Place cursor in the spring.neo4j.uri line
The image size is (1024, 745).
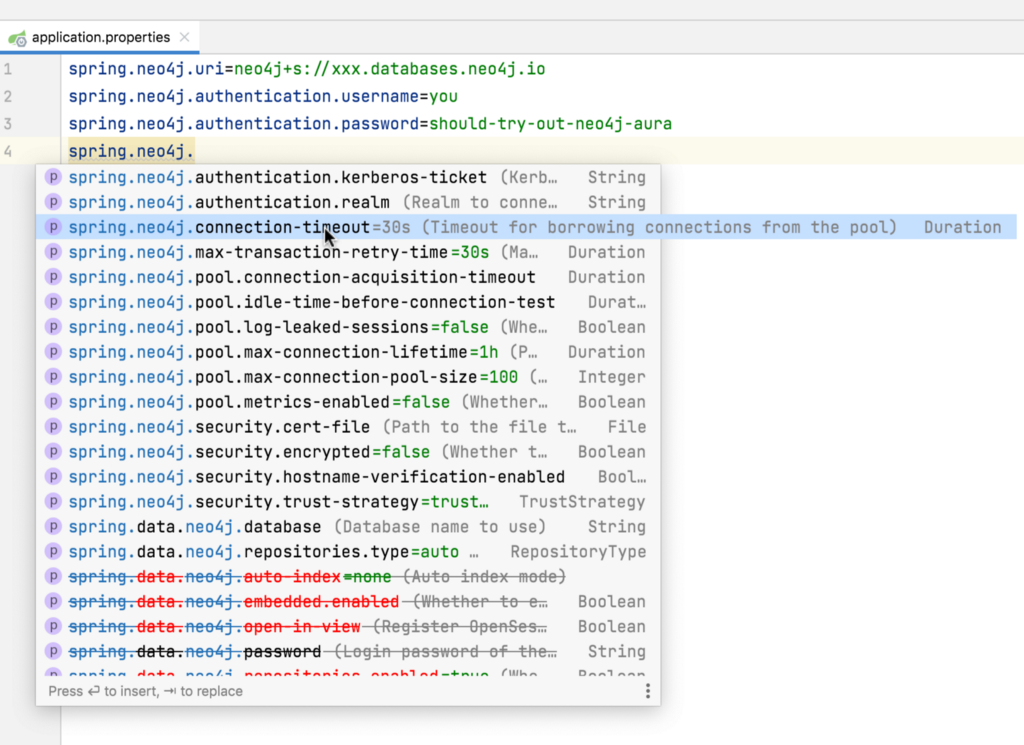tap(307, 69)
